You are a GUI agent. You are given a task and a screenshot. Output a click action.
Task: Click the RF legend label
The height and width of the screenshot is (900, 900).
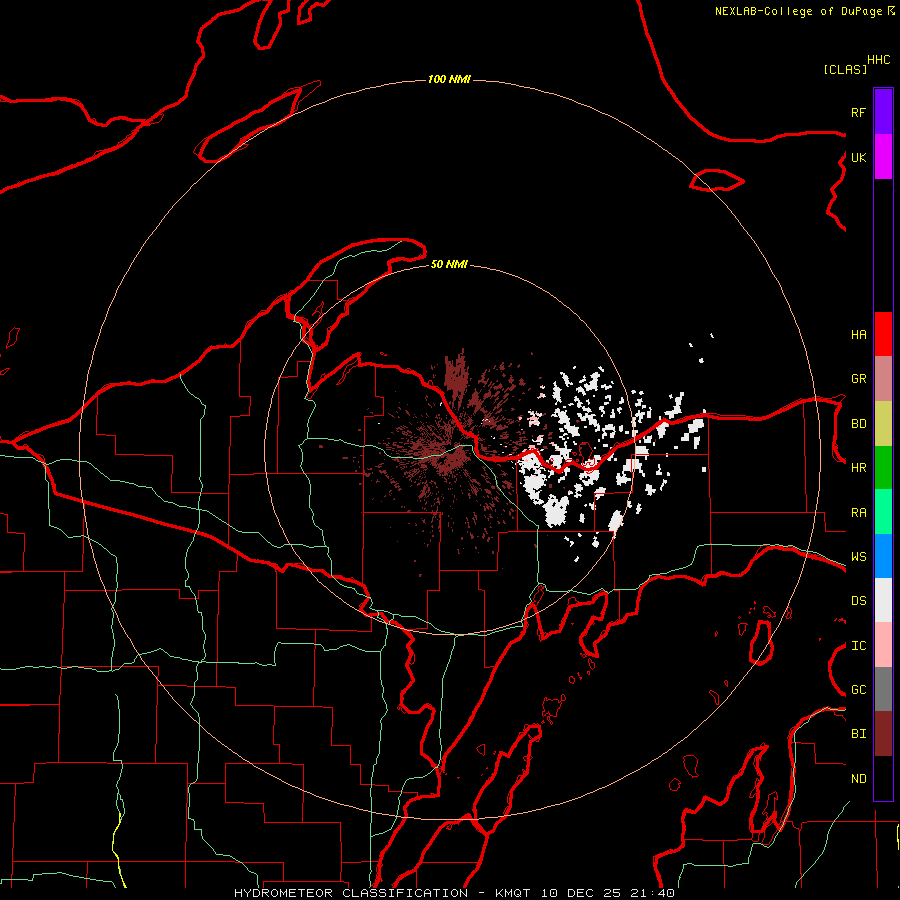pos(858,112)
